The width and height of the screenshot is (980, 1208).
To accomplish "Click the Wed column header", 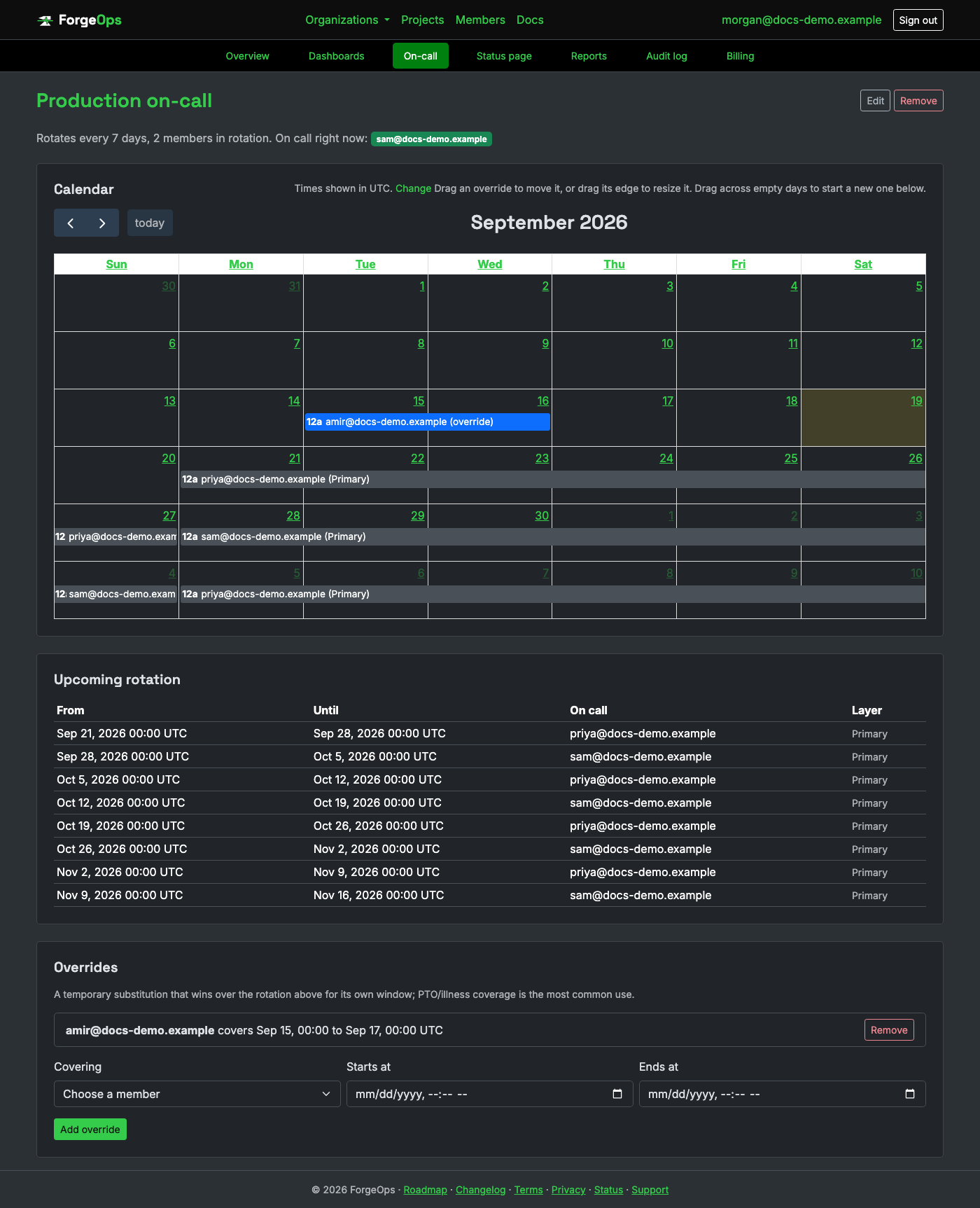I will pos(490,264).
